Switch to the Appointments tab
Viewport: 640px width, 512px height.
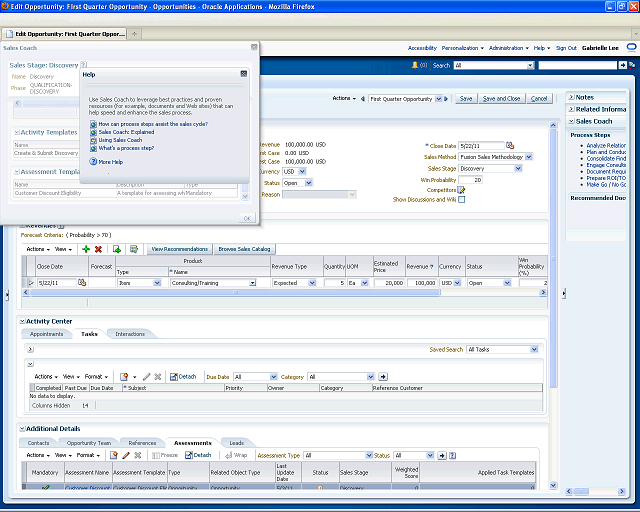tap(47, 334)
